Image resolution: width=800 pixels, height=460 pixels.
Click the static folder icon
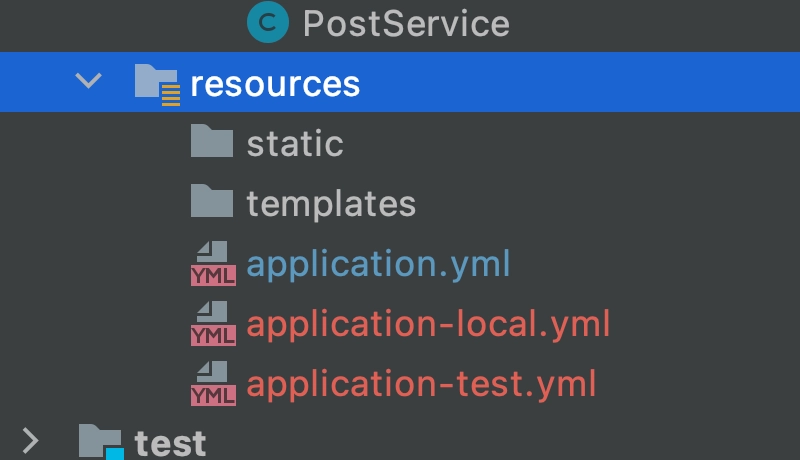pos(212,143)
